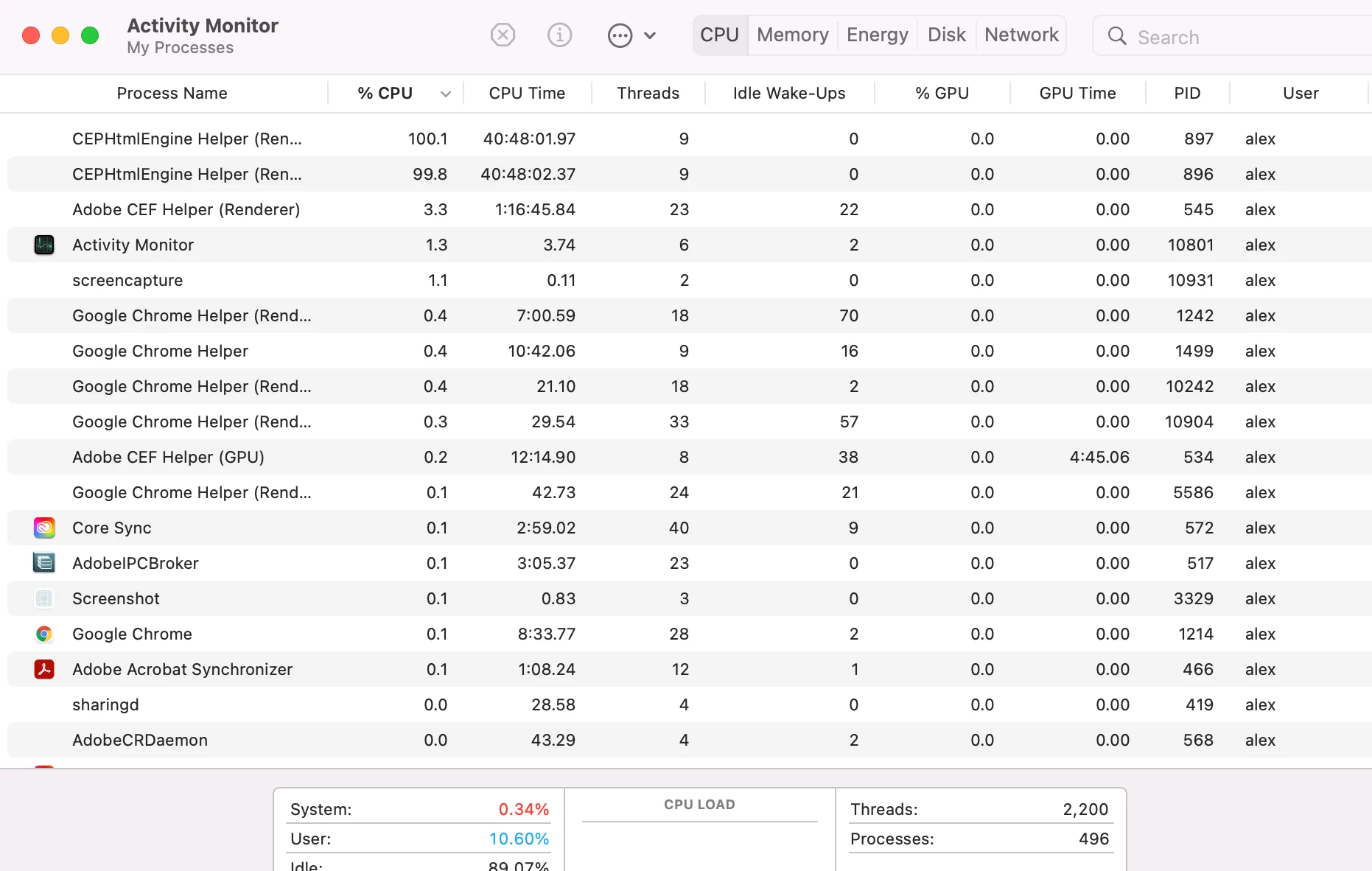Screen dimensions: 1372x871
Task: Switch to the CPU tab
Action: [720, 35]
